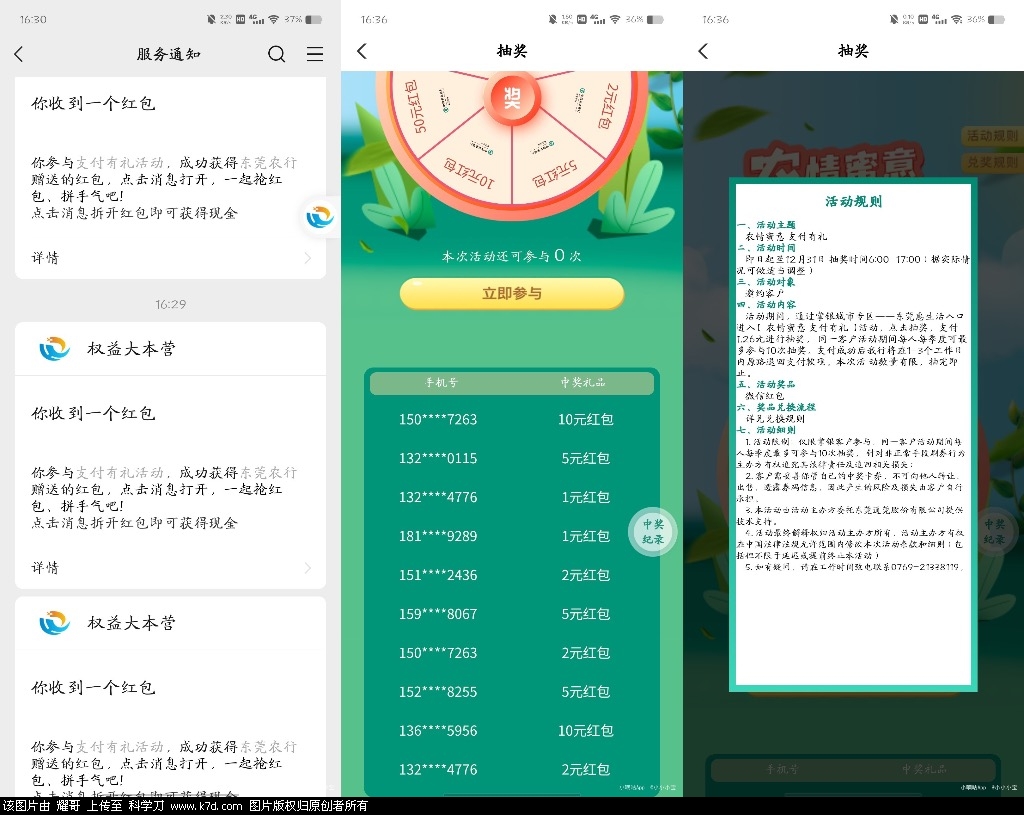The image size is (1024, 815).
Task: Select the 活动规则 tab at the right edge
Action: point(991,135)
